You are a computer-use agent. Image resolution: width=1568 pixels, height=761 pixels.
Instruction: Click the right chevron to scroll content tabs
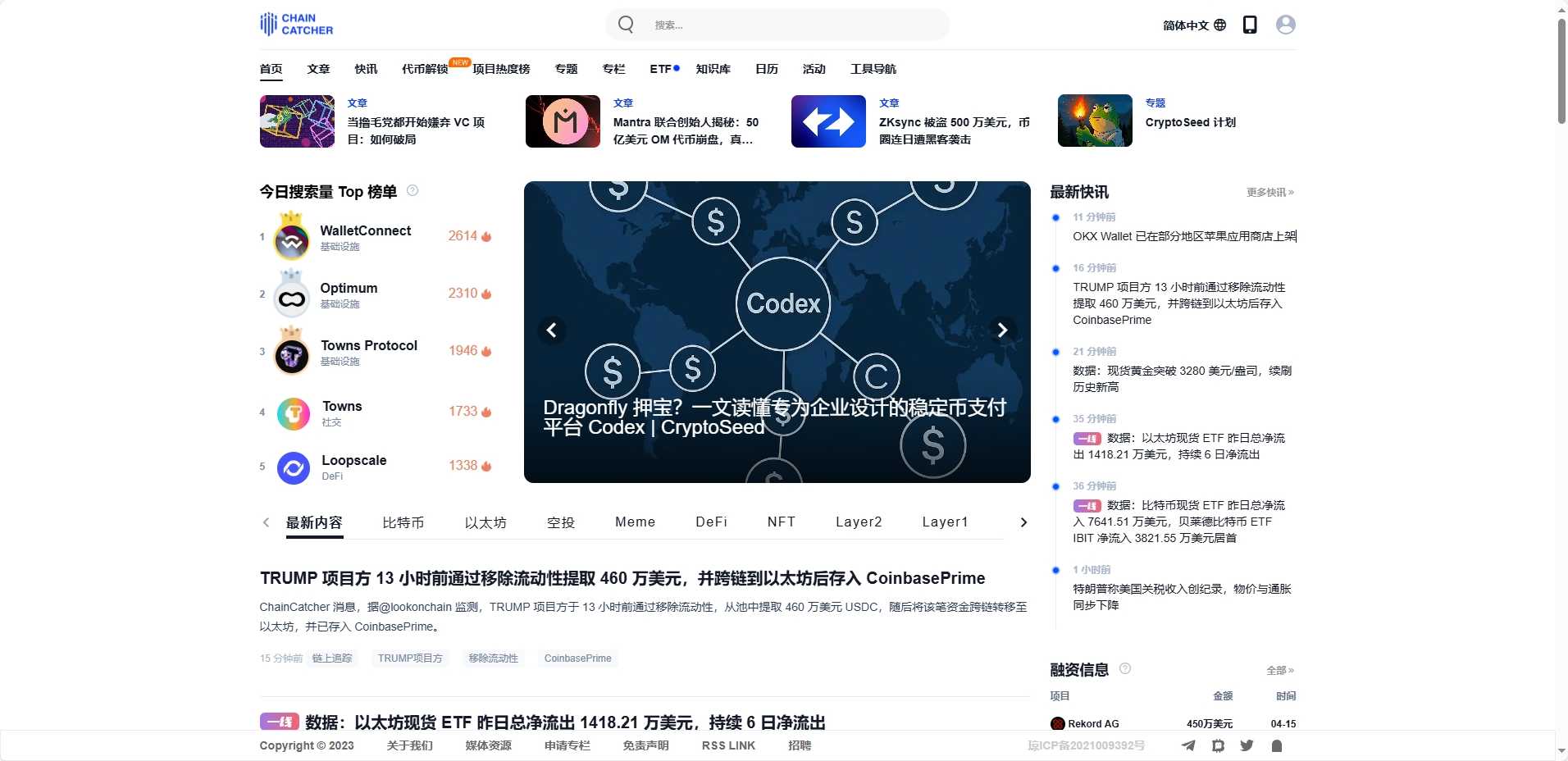click(x=1023, y=522)
